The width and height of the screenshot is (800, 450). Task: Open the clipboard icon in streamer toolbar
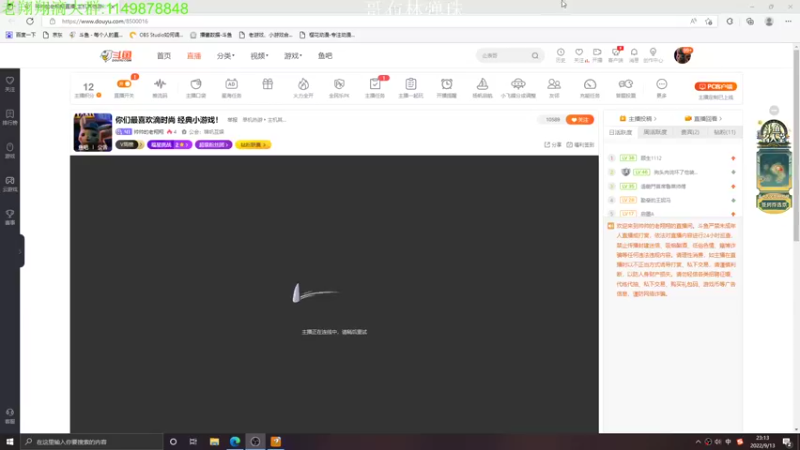tap(411, 84)
